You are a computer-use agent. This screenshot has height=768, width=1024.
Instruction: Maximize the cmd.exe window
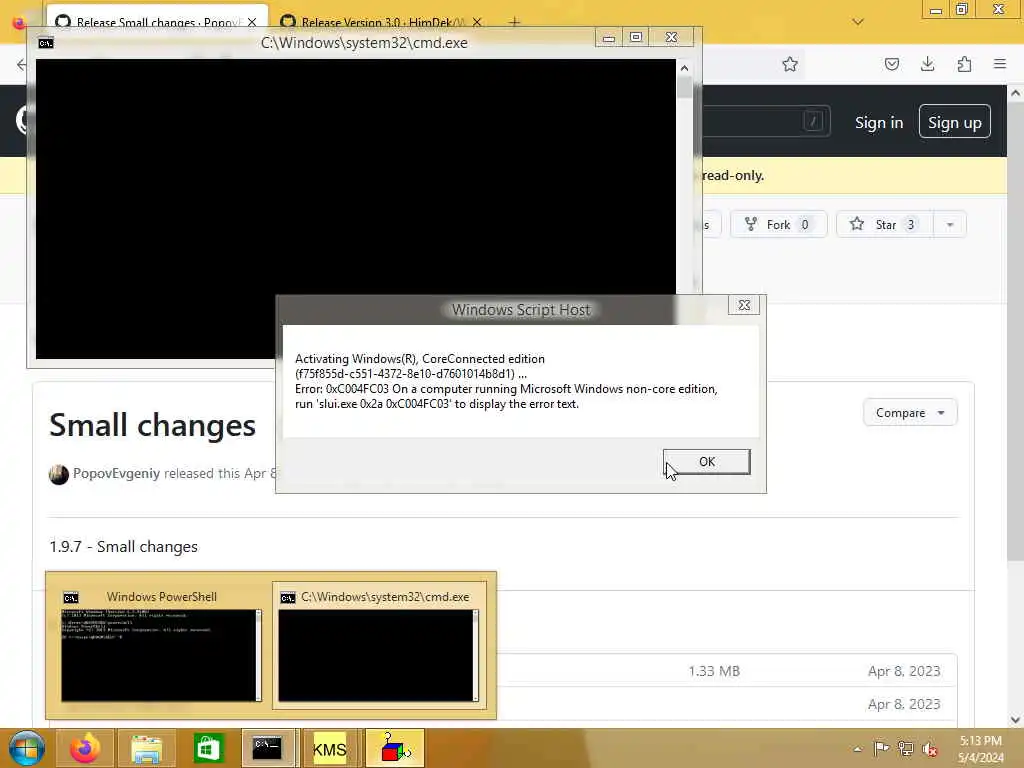(x=636, y=37)
